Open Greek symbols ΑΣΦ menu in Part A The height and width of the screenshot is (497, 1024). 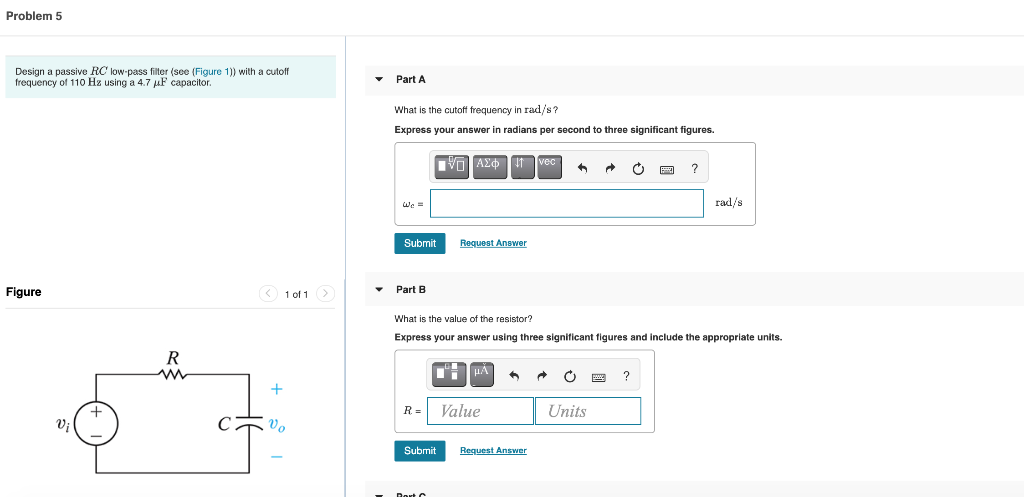489,165
